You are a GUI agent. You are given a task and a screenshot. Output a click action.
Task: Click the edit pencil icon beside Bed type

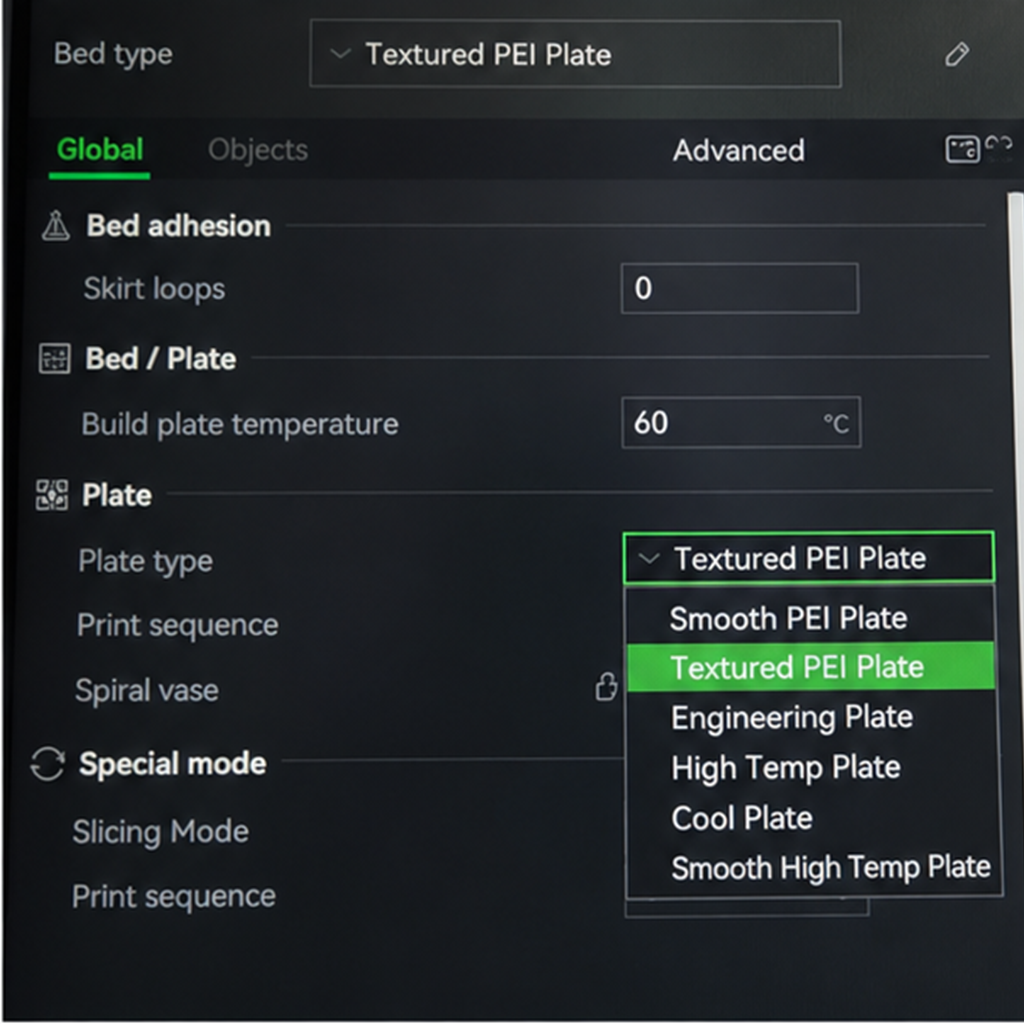pyautogui.click(x=957, y=55)
